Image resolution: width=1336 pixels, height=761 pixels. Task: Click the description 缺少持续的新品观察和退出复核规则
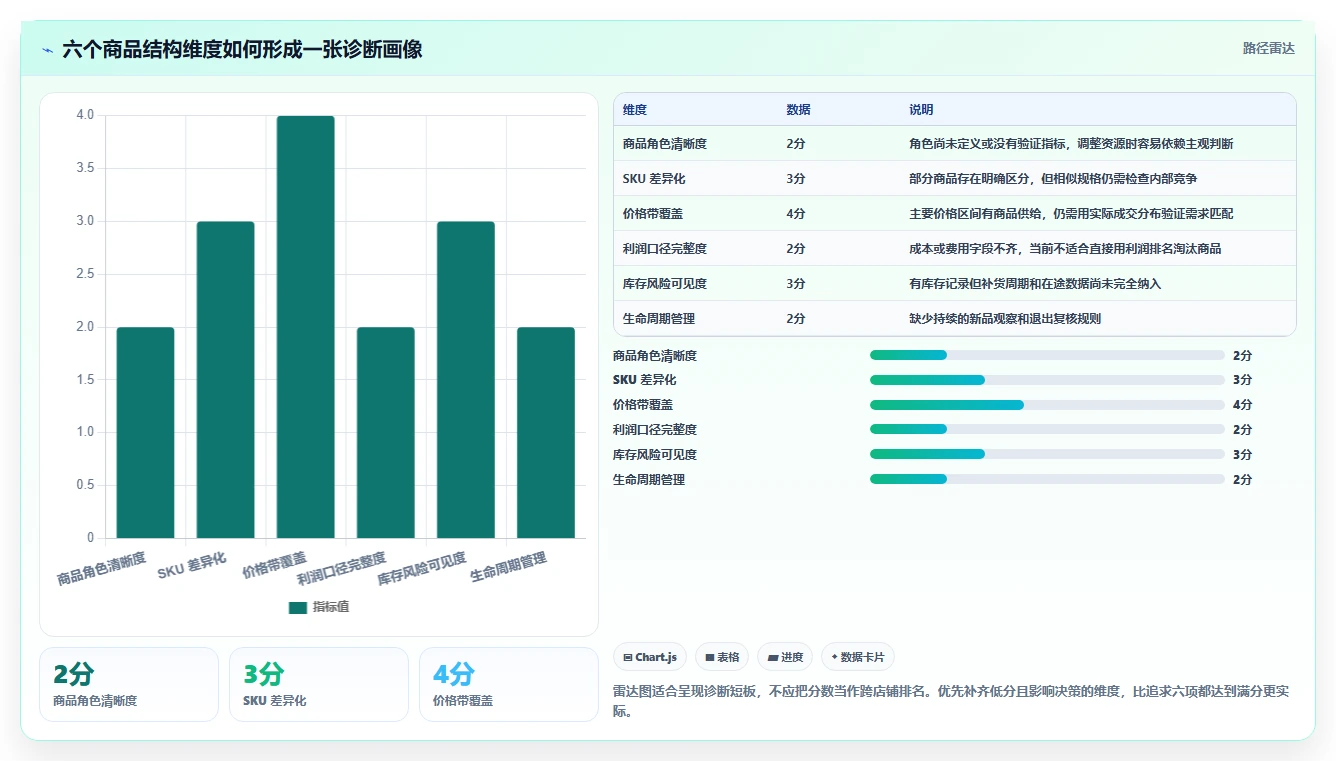coord(1005,318)
